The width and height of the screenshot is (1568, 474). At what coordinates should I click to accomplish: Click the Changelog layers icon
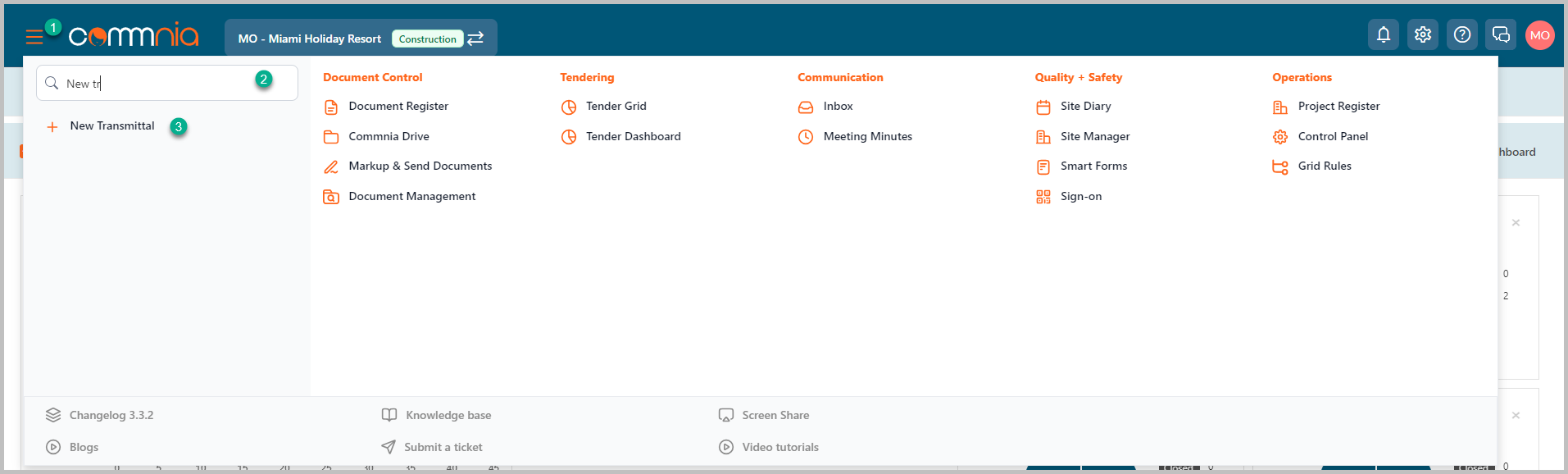click(53, 415)
